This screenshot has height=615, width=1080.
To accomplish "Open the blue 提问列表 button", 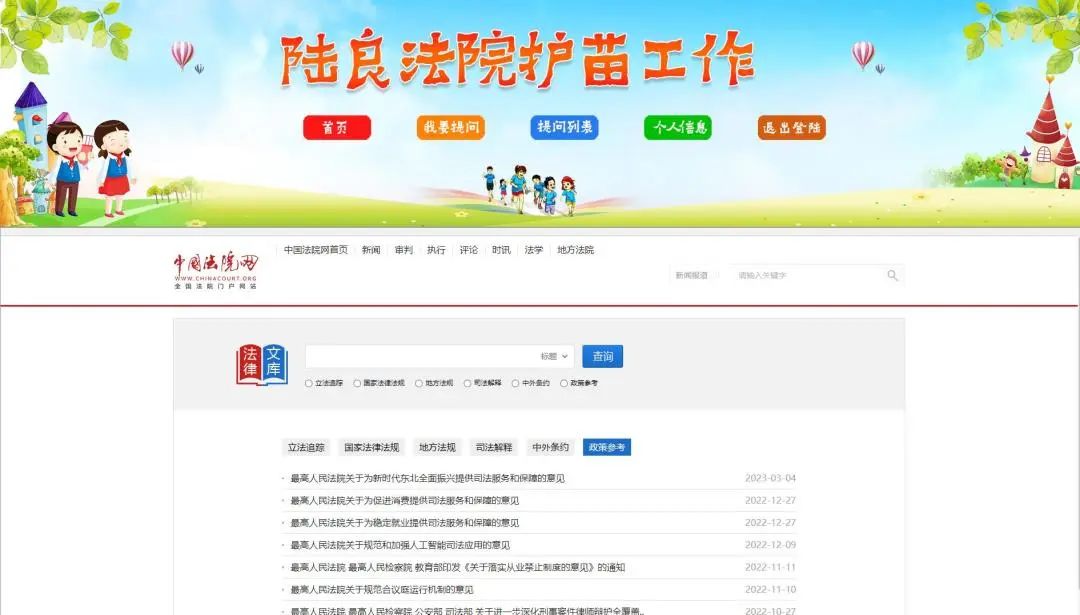I will click(x=564, y=127).
